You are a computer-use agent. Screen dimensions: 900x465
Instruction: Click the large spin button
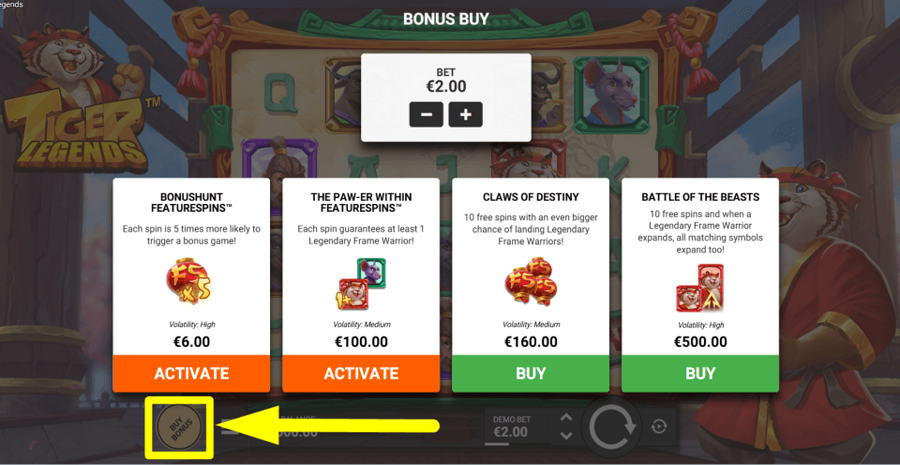click(x=612, y=428)
